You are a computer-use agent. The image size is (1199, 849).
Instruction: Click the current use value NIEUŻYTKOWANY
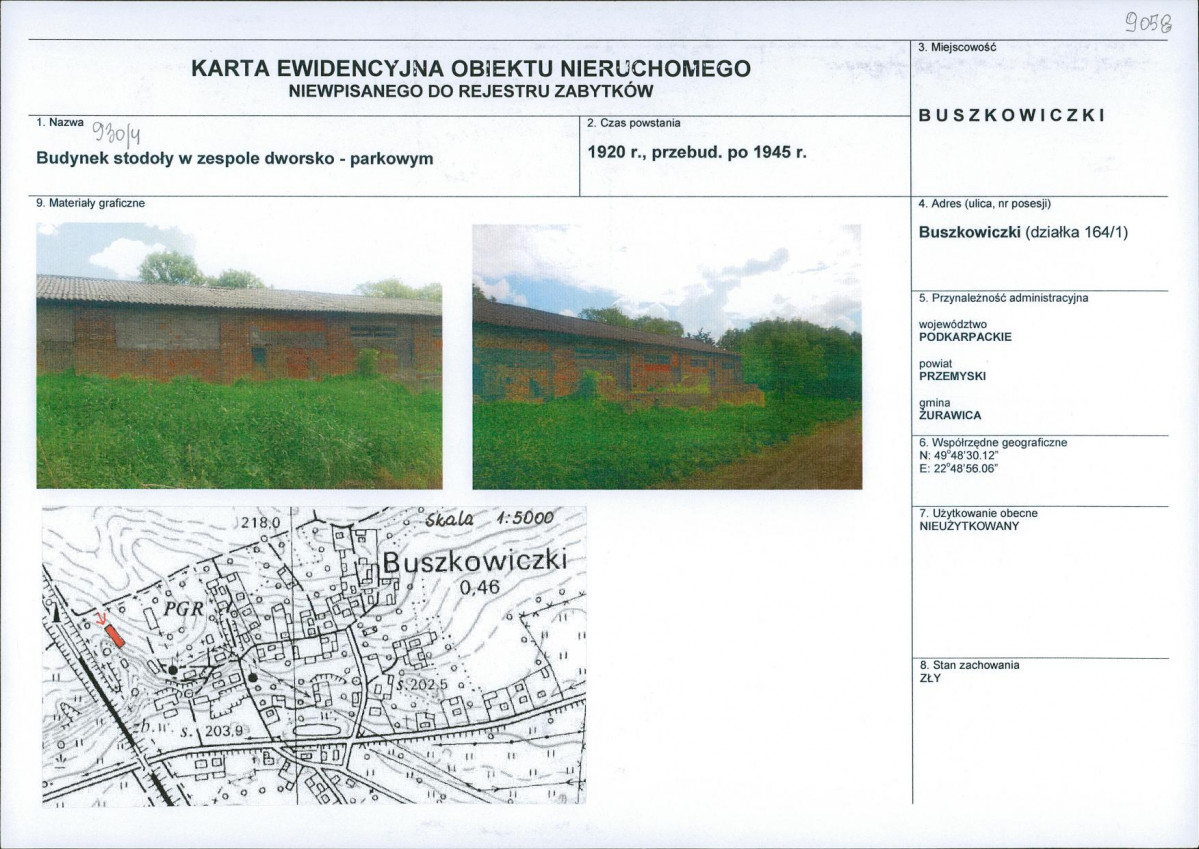click(968, 526)
